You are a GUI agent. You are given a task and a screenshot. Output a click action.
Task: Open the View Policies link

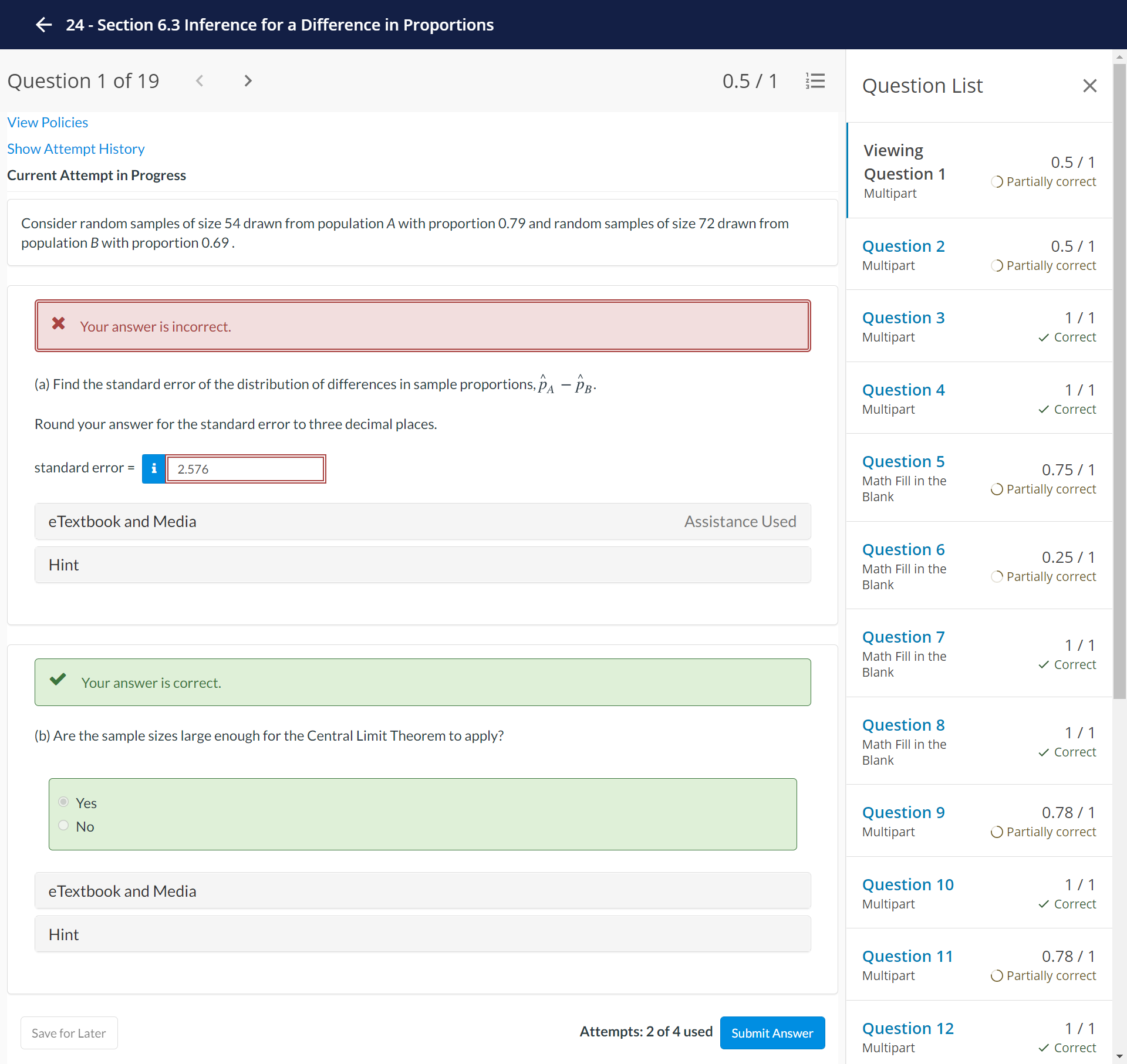[x=48, y=123]
